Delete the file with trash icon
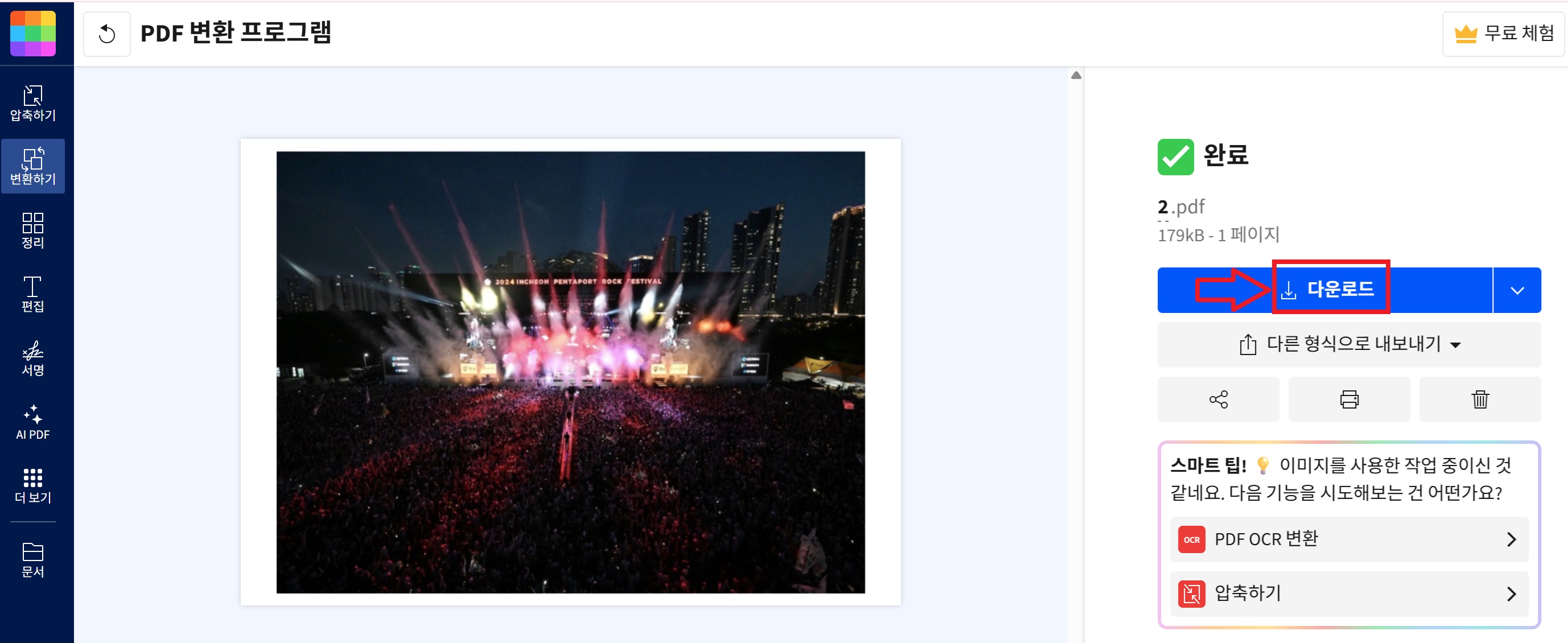Image resolution: width=1568 pixels, height=643 pixels. tap(1480, 399)
